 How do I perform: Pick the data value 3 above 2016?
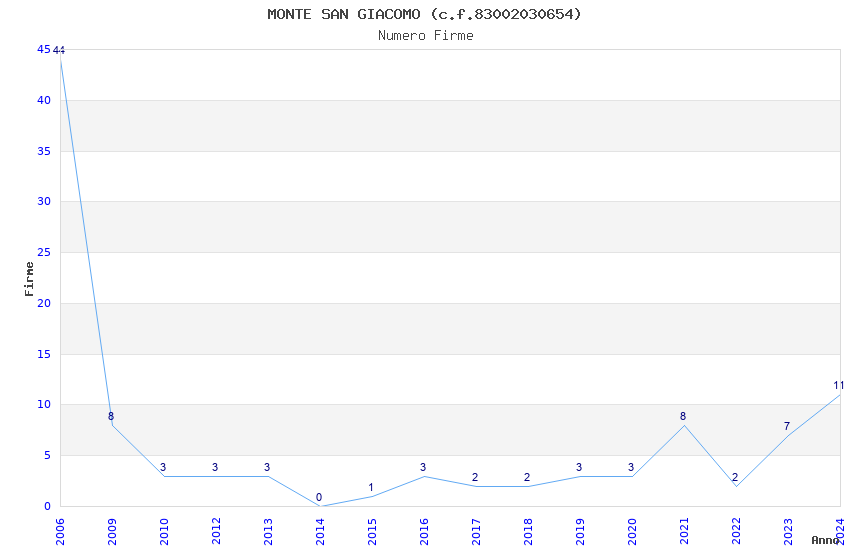423,468
